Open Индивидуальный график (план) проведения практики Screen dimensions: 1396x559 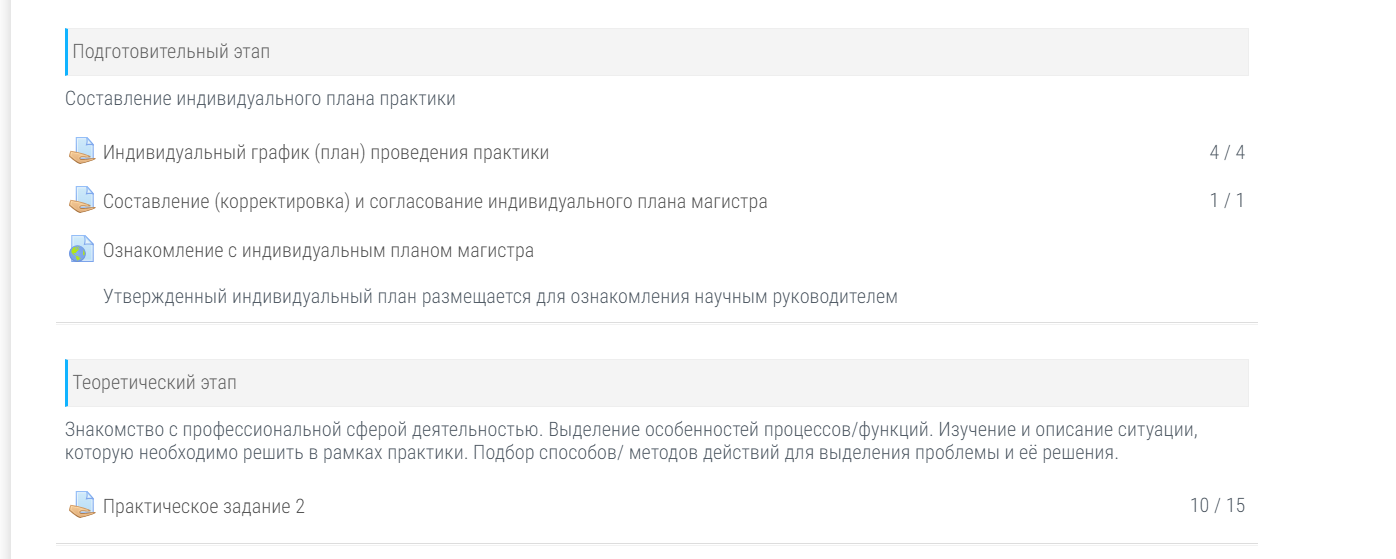coord(326,153)
